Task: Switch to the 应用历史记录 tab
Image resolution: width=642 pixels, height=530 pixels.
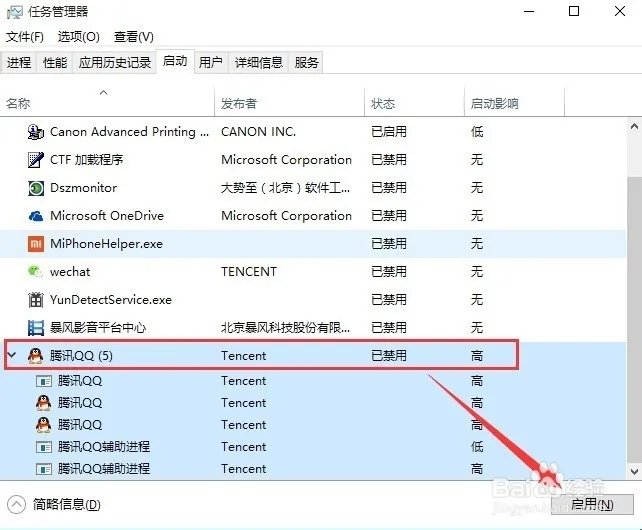Action: coord(114,62)
